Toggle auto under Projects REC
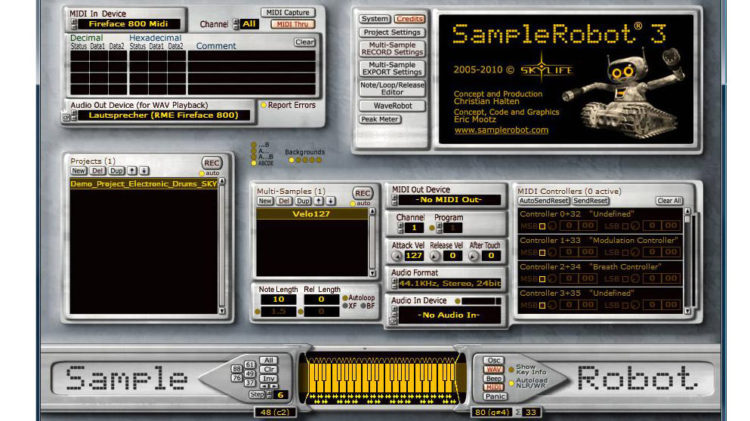 pyautogui.click(x=202, y=173)
